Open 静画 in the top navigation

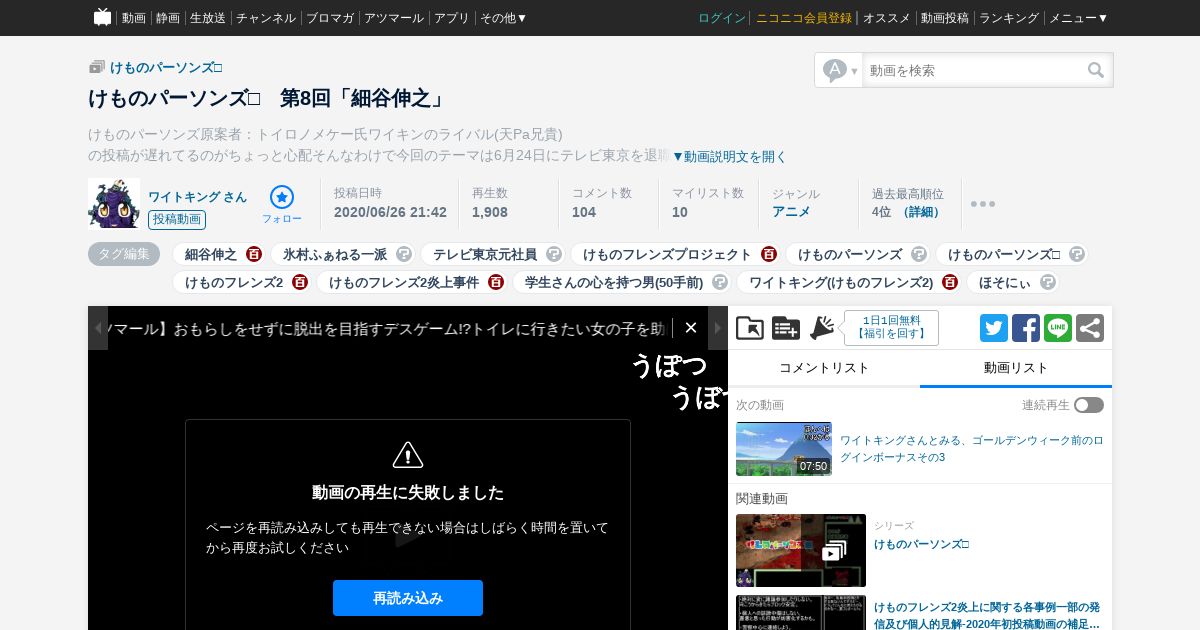(x=168, y=18)
